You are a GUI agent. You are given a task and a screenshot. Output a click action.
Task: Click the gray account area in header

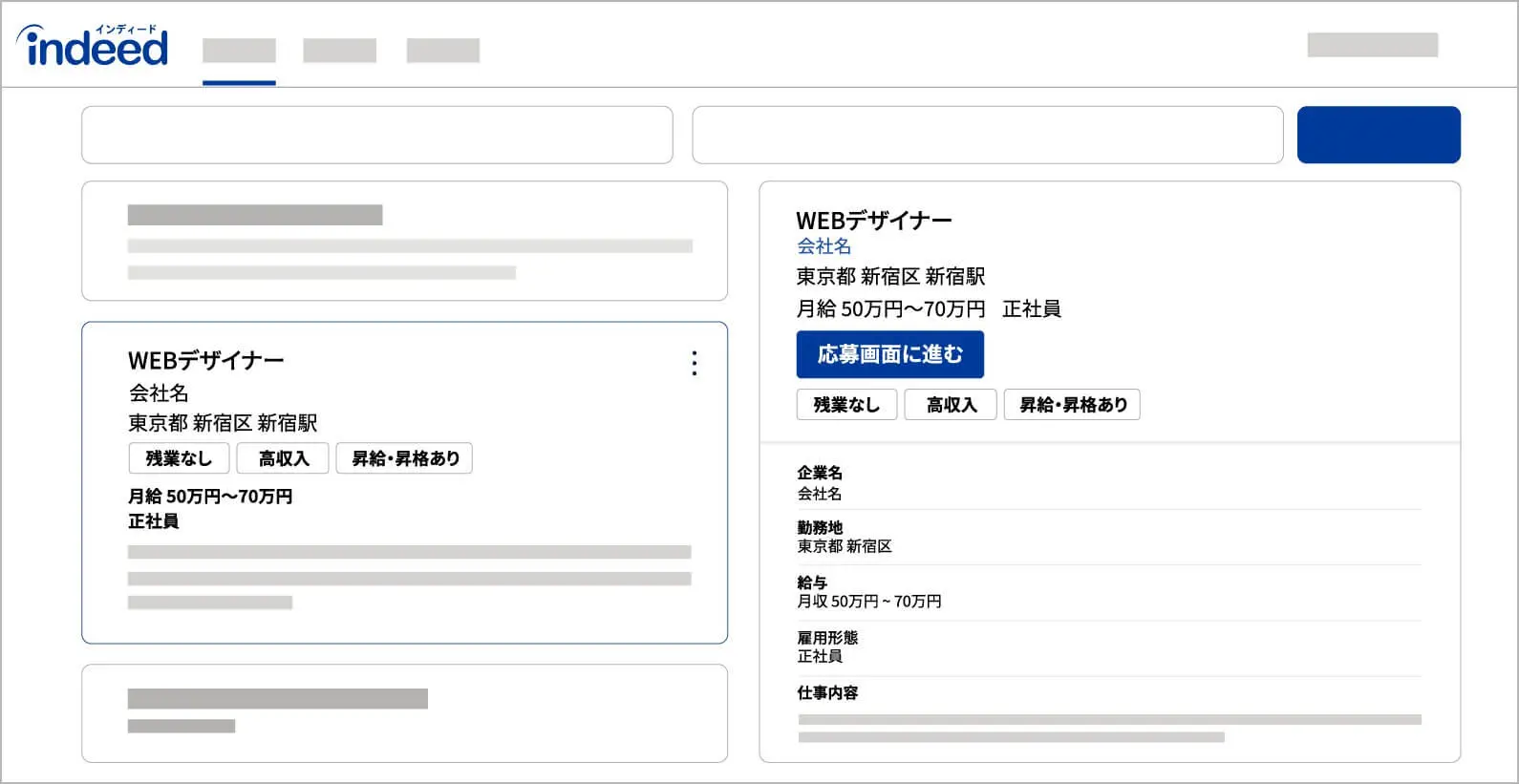pyautogui.click(x=1373, y=45)
